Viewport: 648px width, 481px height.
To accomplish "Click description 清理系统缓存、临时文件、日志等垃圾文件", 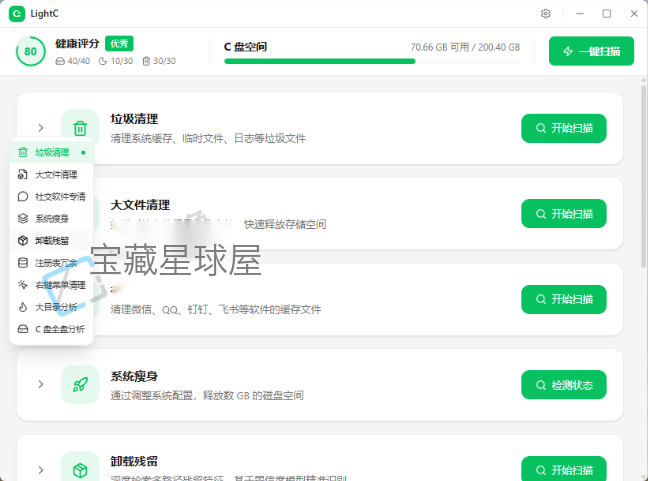I will click(x=208, y=138).
